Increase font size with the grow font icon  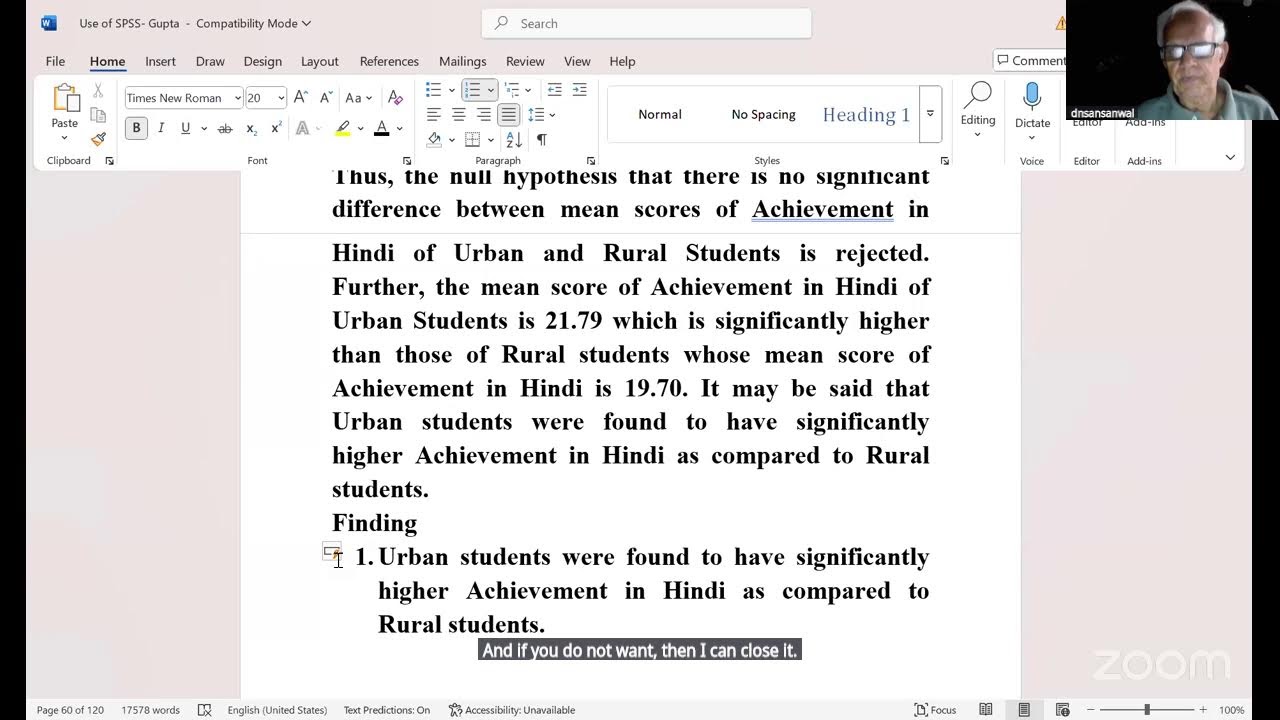pos(300,97)
